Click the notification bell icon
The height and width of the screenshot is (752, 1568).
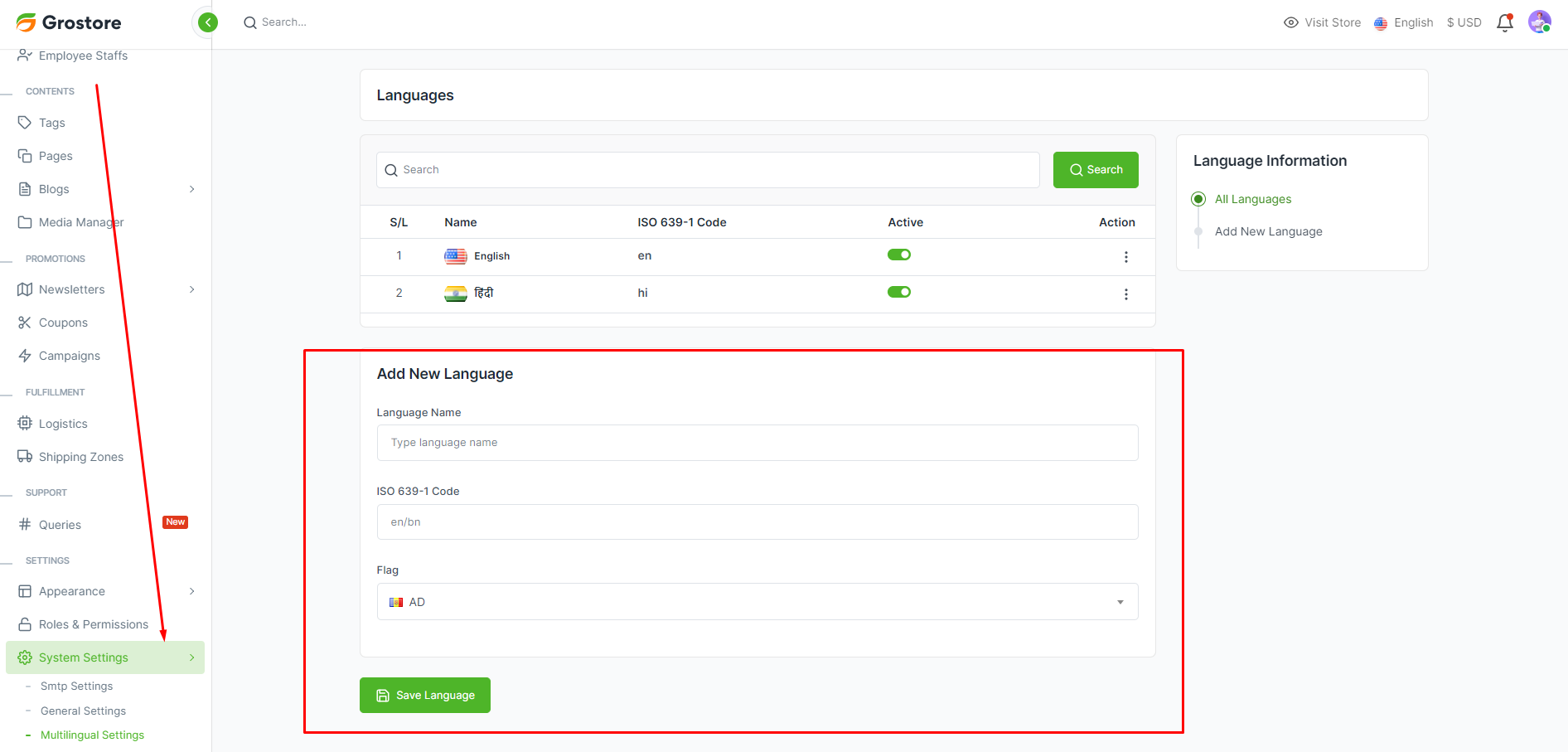pyautogui.click(x=1504, y=23)
